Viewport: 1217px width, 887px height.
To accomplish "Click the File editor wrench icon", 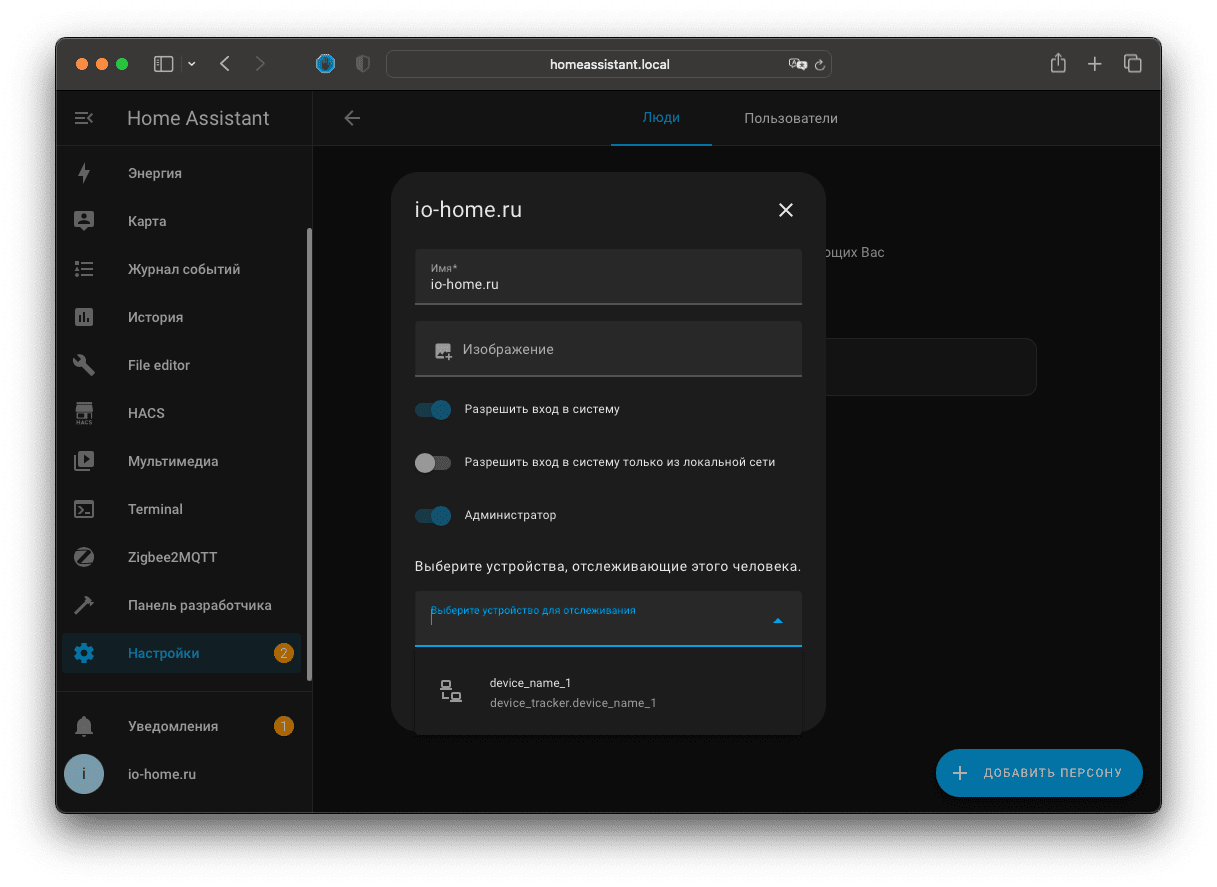I will click(x=84, y=365).
